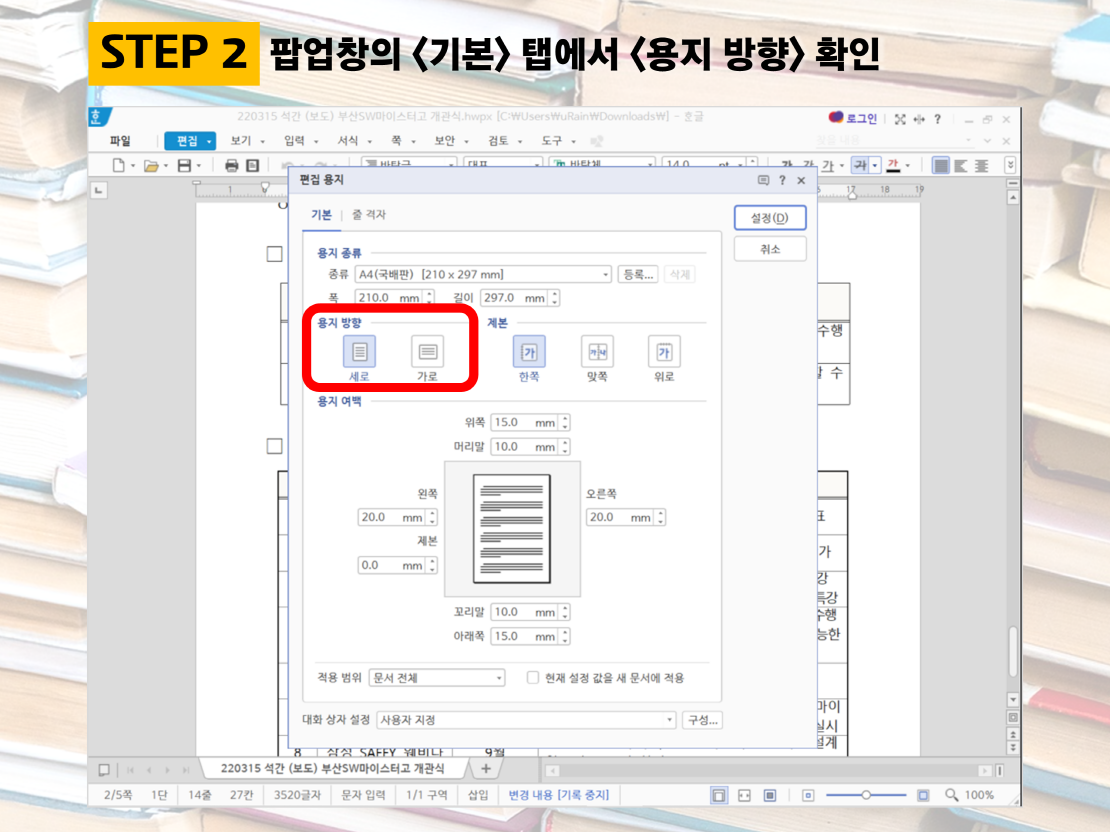Click the 꼬리말 margin input field
Screen dimensions: 1110x832
(525, 612)
